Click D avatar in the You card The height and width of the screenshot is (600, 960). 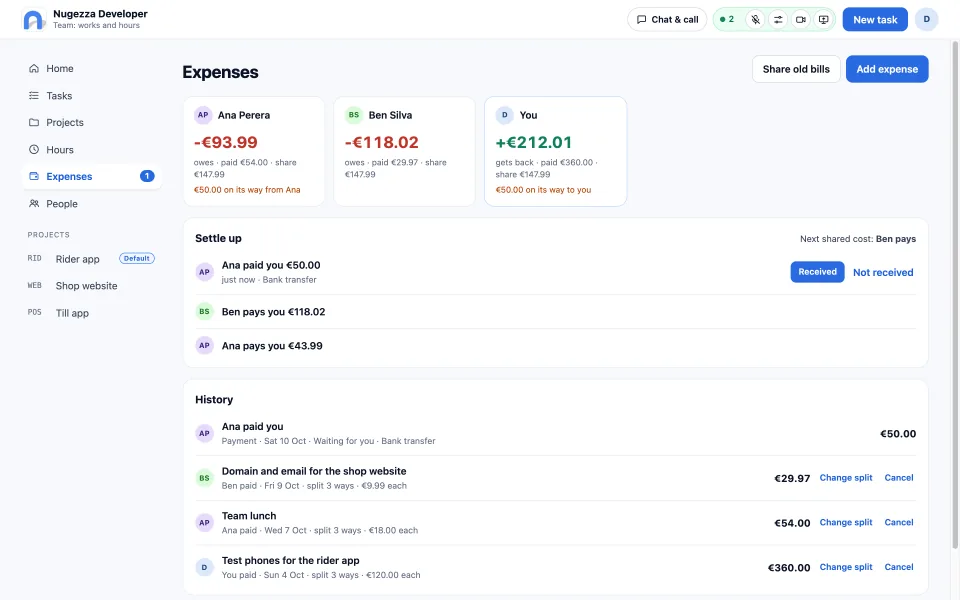(504, 115)
